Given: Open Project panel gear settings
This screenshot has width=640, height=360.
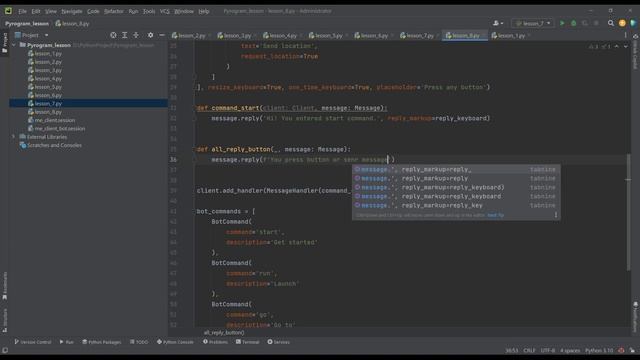Looking at the screenshot, I should point(150,35).
